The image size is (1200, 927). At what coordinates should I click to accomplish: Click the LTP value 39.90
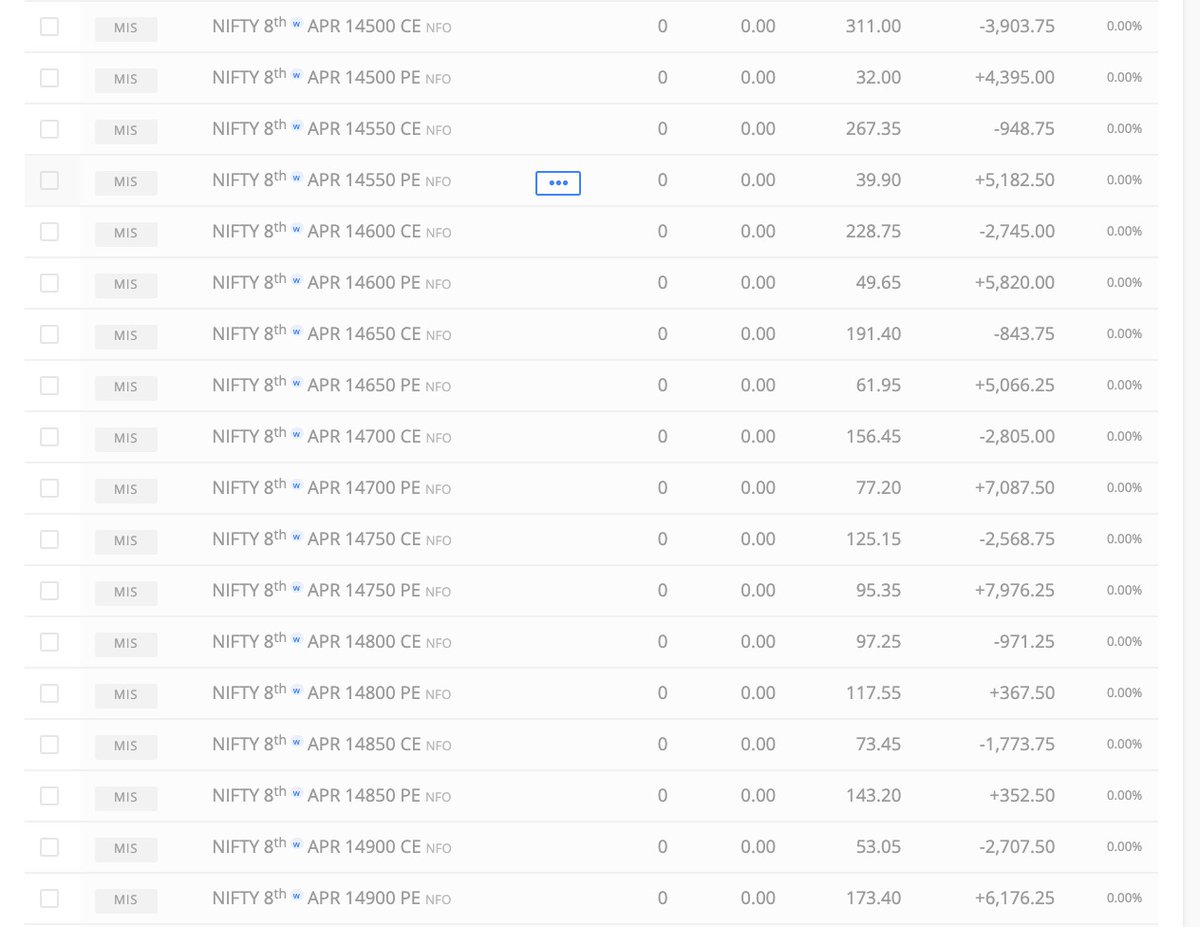(878, 180)
